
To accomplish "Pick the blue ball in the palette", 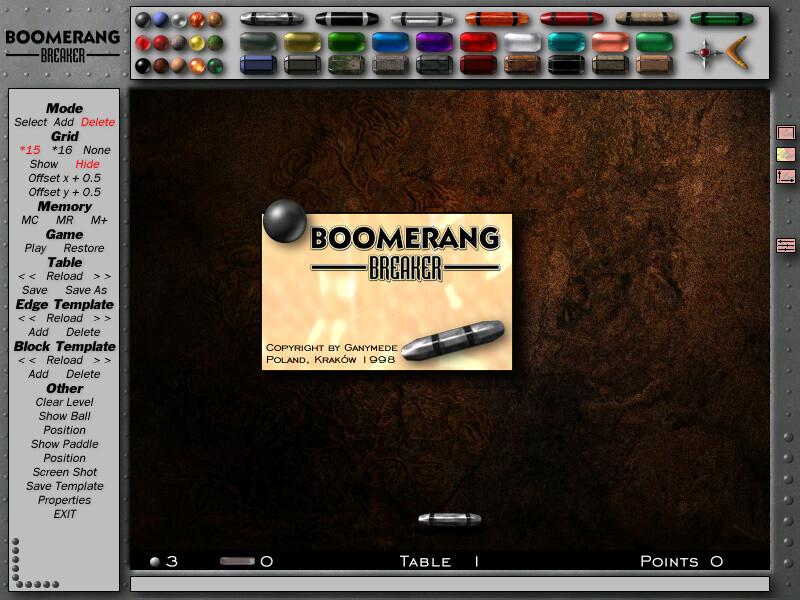I will click(x=161, y=20).
